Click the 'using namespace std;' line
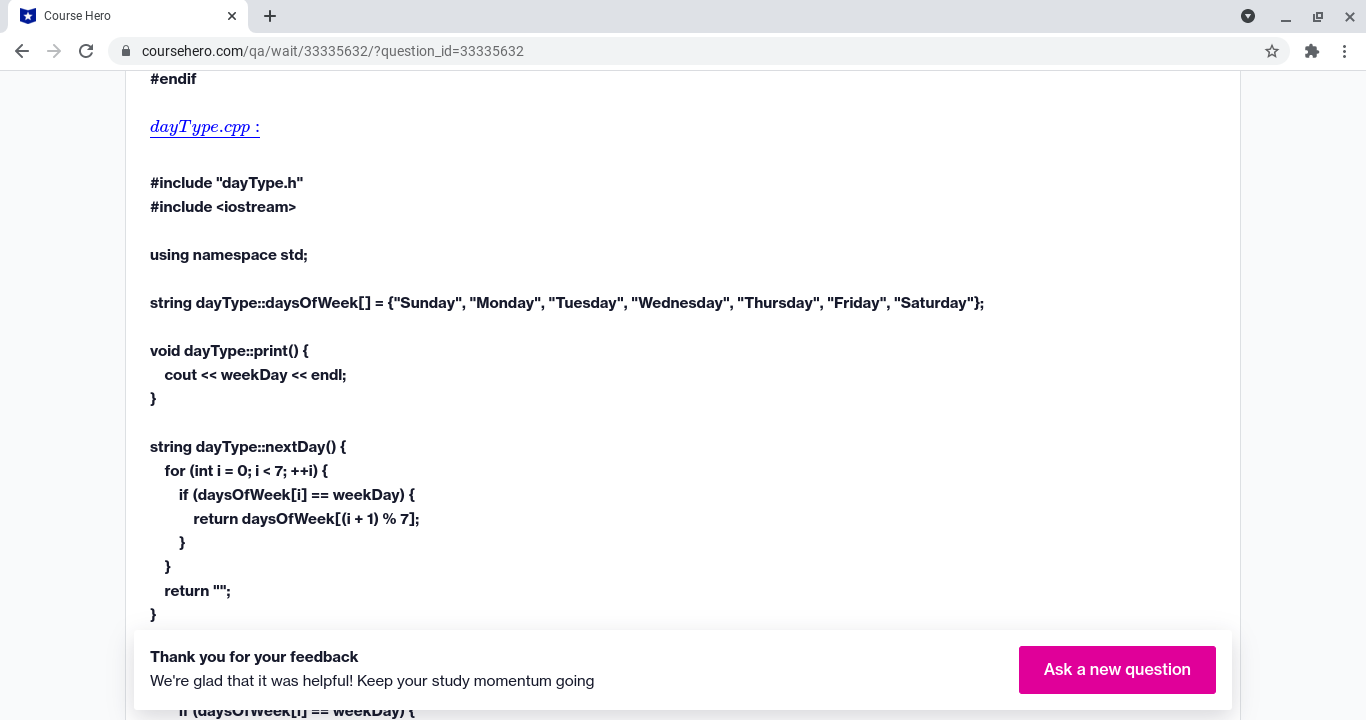The height and width of the screenshot is (720, 1366). [x=229, y=255]
